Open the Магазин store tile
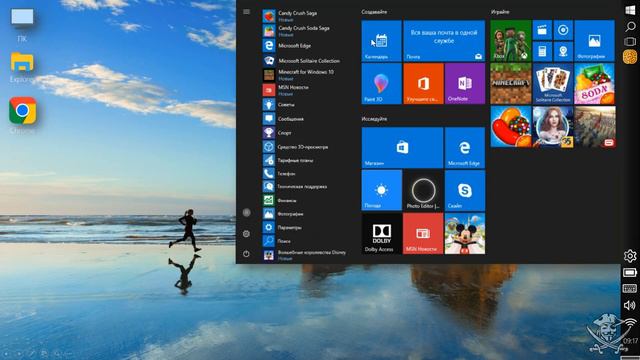 (402, 147)
